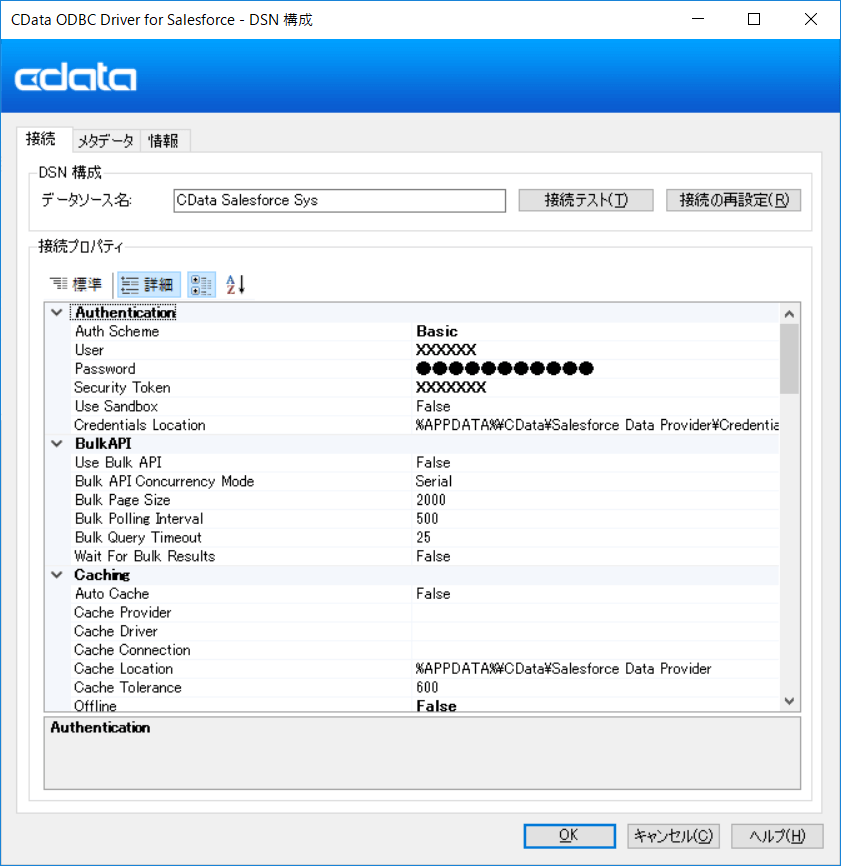Select the Offline property row
Image resolution: width=841 pixels, height=866 pixels.
(x=425, y=705)
